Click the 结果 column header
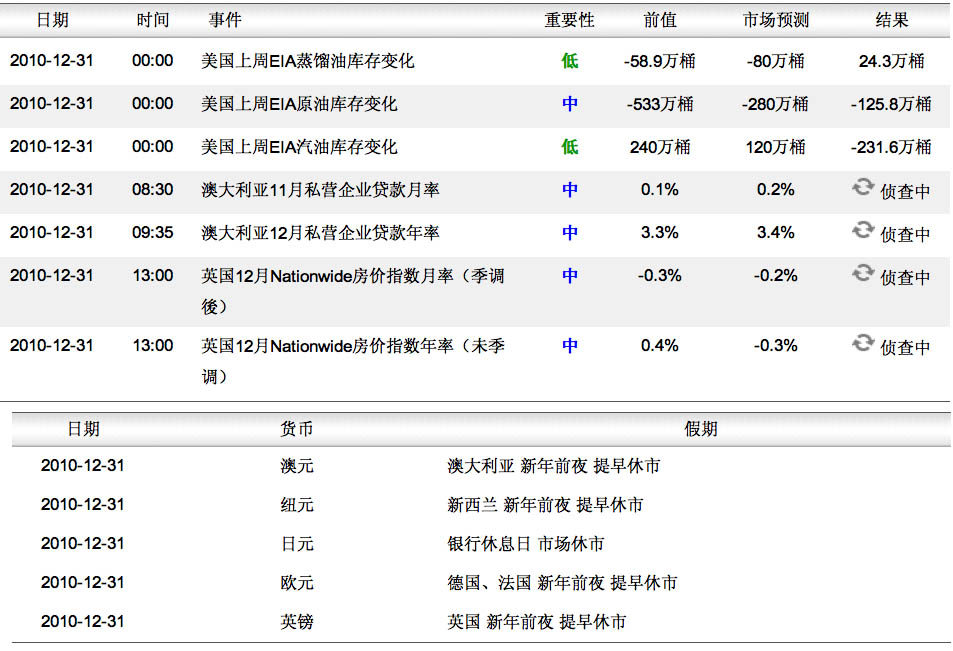This screenshot has width=953, height=651. tap(892, 20)
